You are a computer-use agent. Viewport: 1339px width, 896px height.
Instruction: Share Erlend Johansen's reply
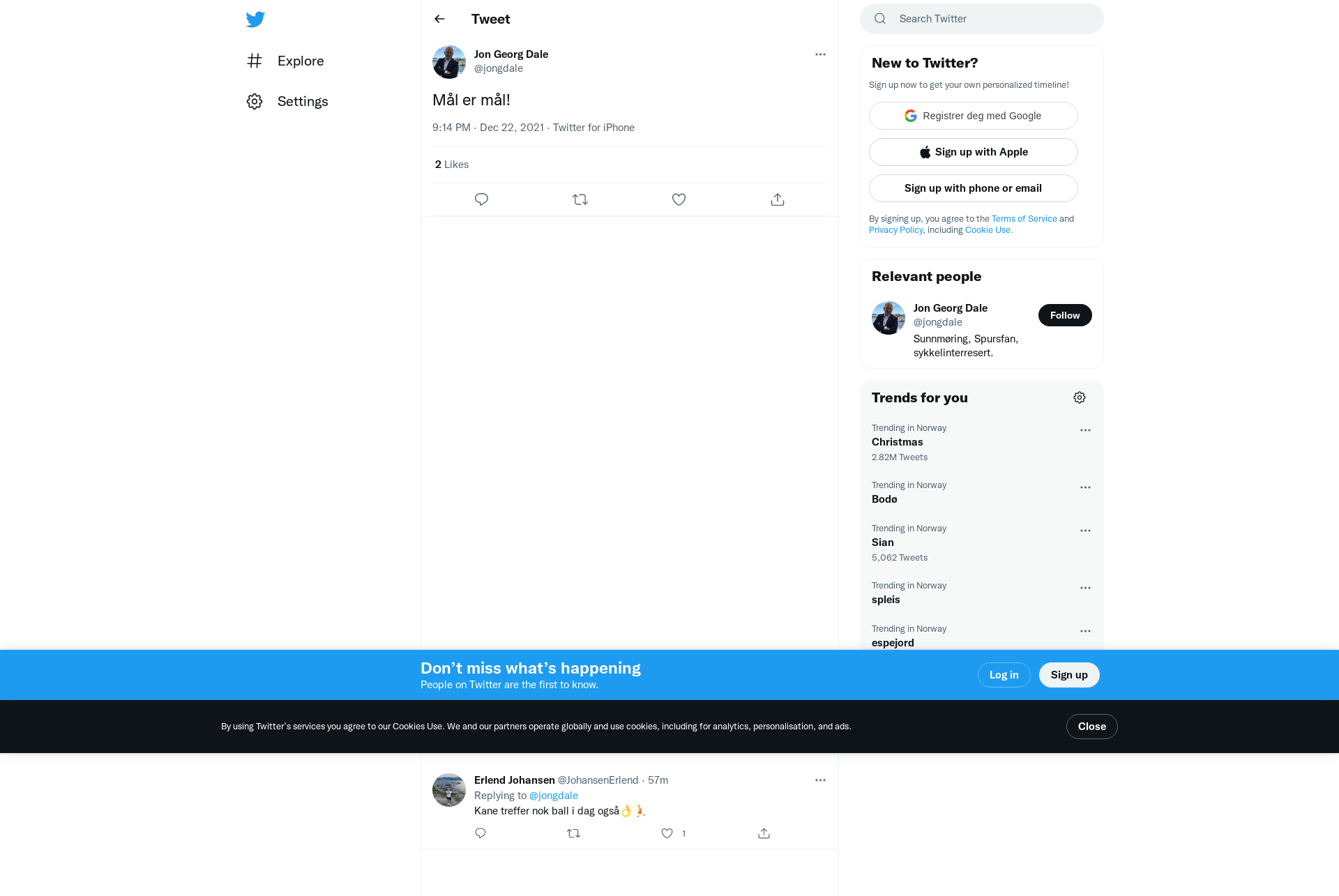point(764,833)
